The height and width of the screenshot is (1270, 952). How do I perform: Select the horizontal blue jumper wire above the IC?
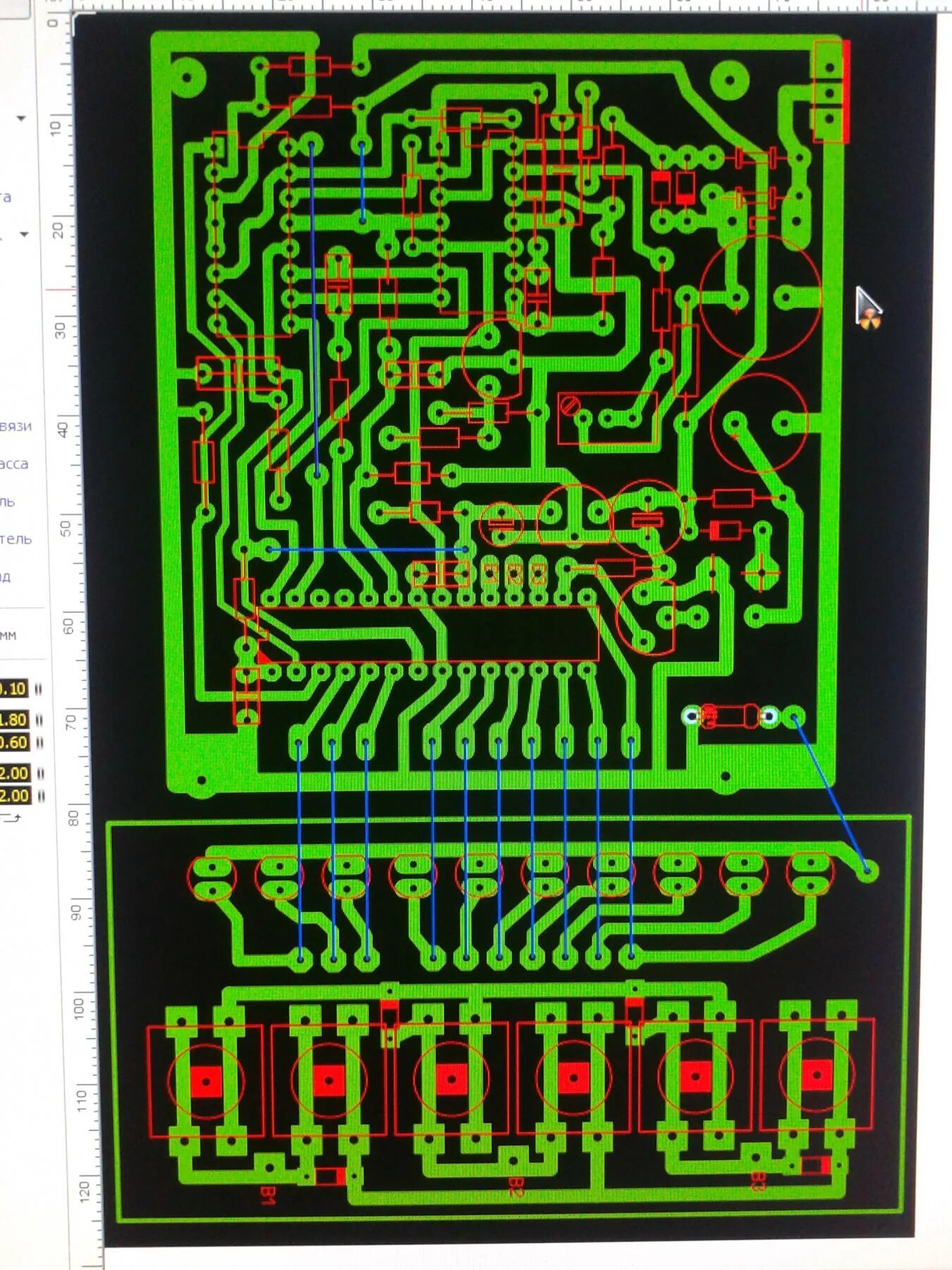(x=367, y=549)
